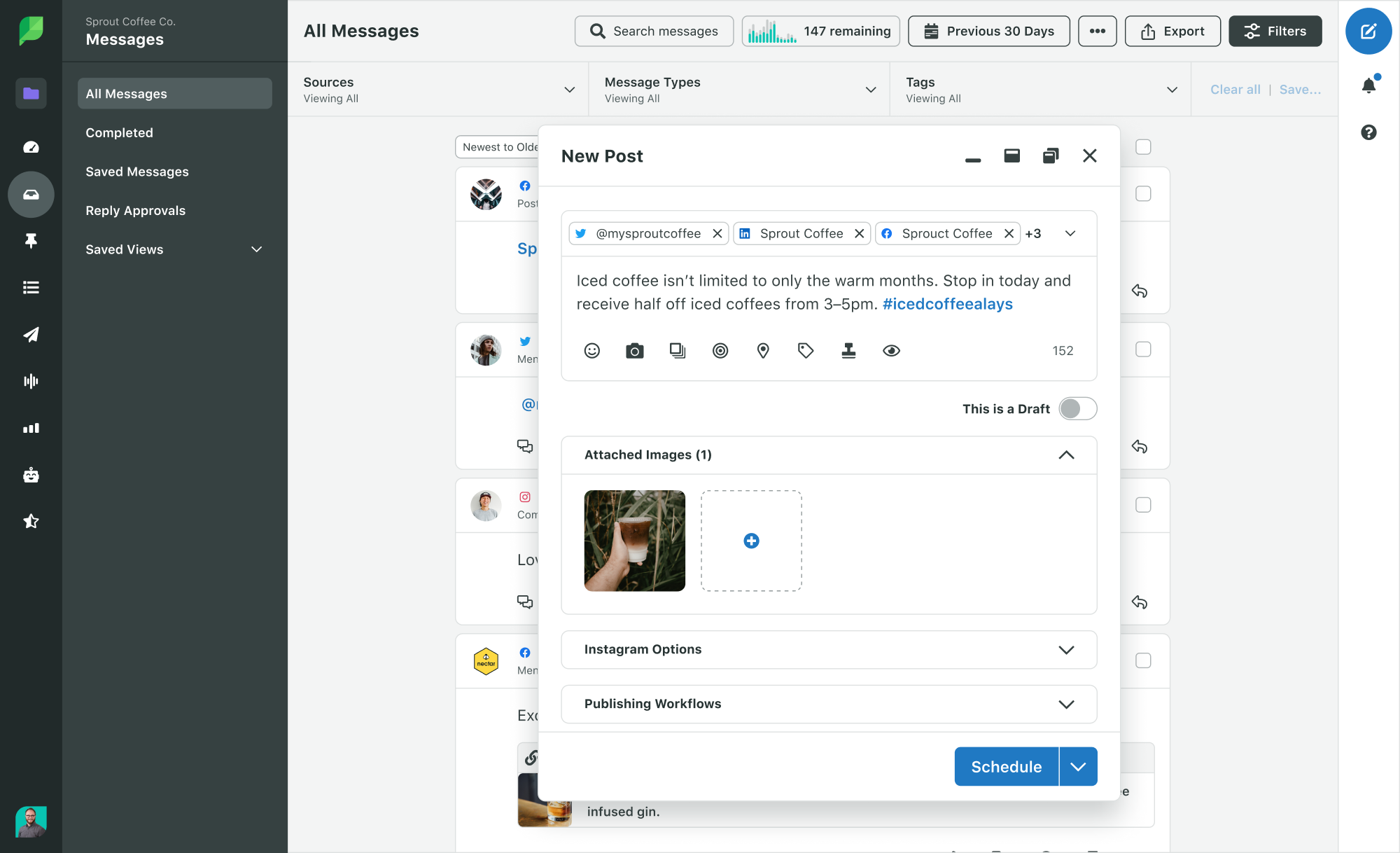
Task: Expand the additional accounts dropdown
Action: [1068, 233]
